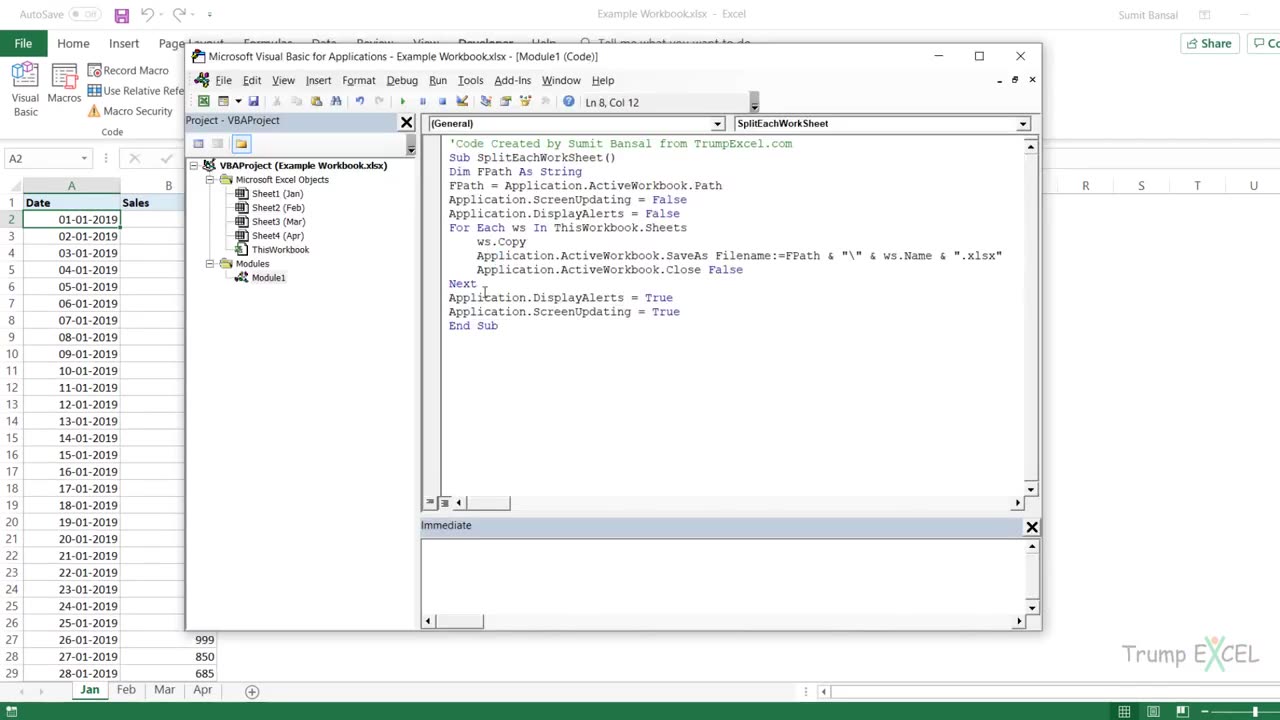
Task: Select Sheet3 (Mar) in project tree
Action: (278, 222)
